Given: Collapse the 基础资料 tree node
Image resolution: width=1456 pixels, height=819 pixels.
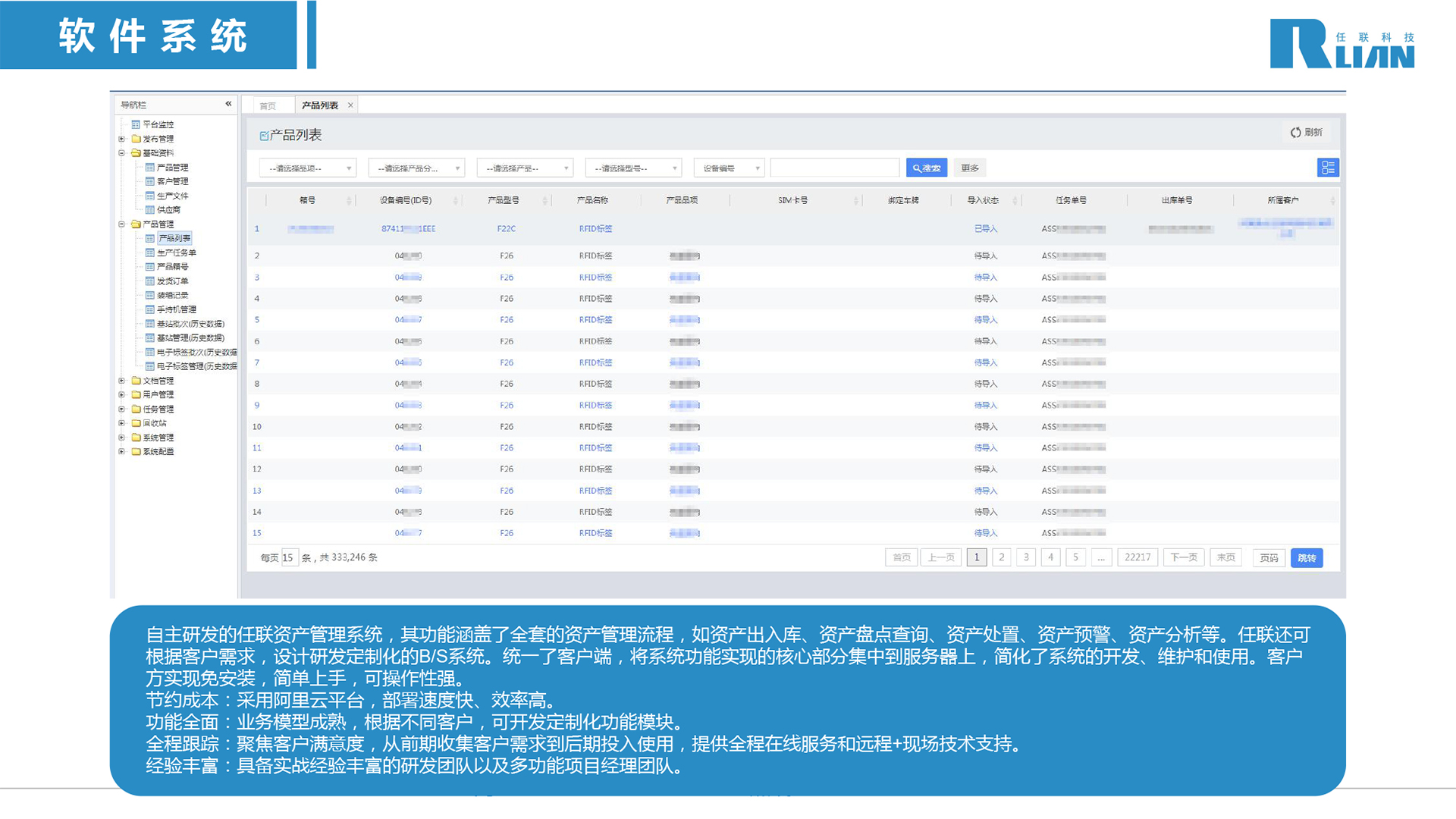Looking at the screenshot, I should point(121,153).
